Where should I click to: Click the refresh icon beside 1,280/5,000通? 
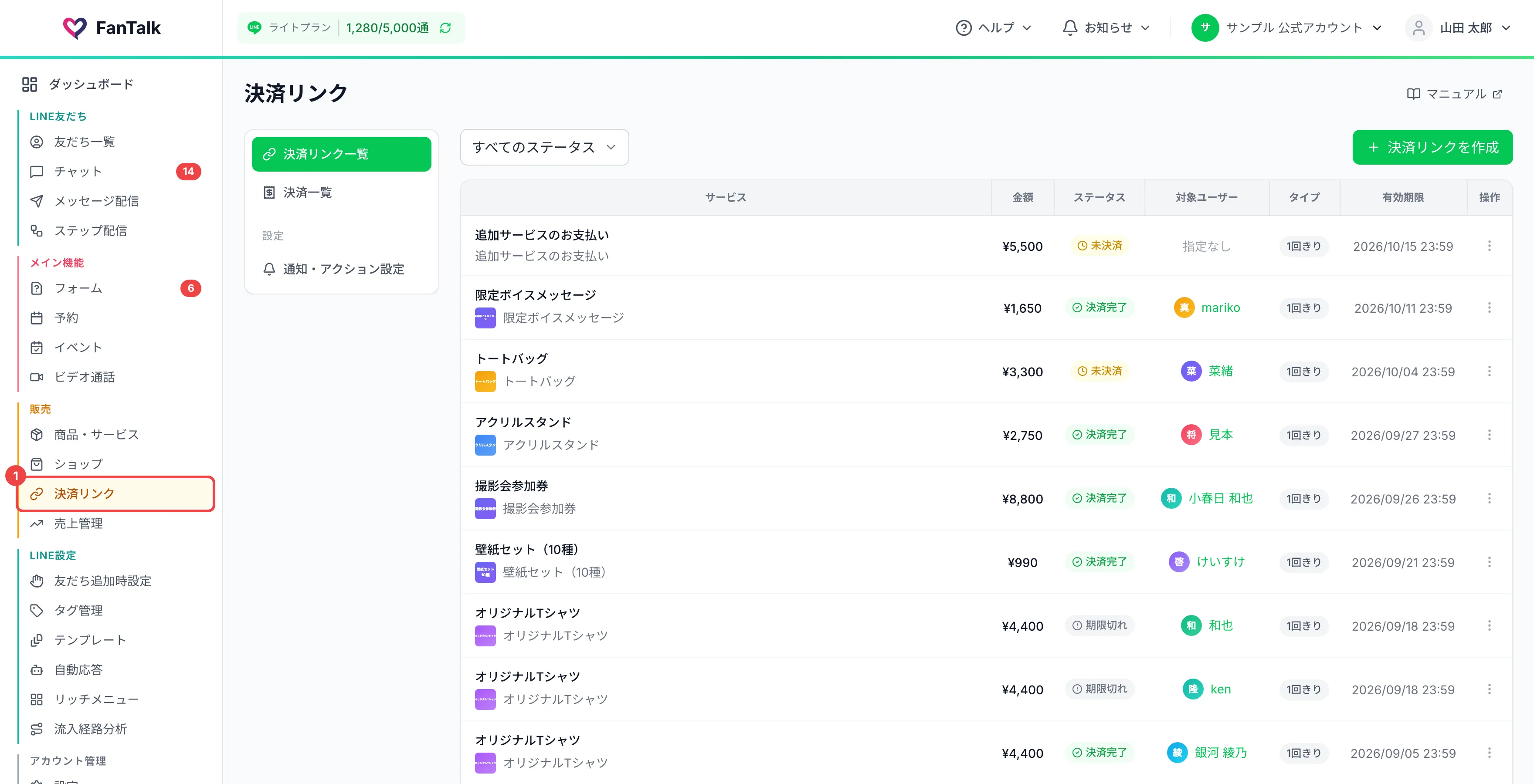click(x=445, y=28)
